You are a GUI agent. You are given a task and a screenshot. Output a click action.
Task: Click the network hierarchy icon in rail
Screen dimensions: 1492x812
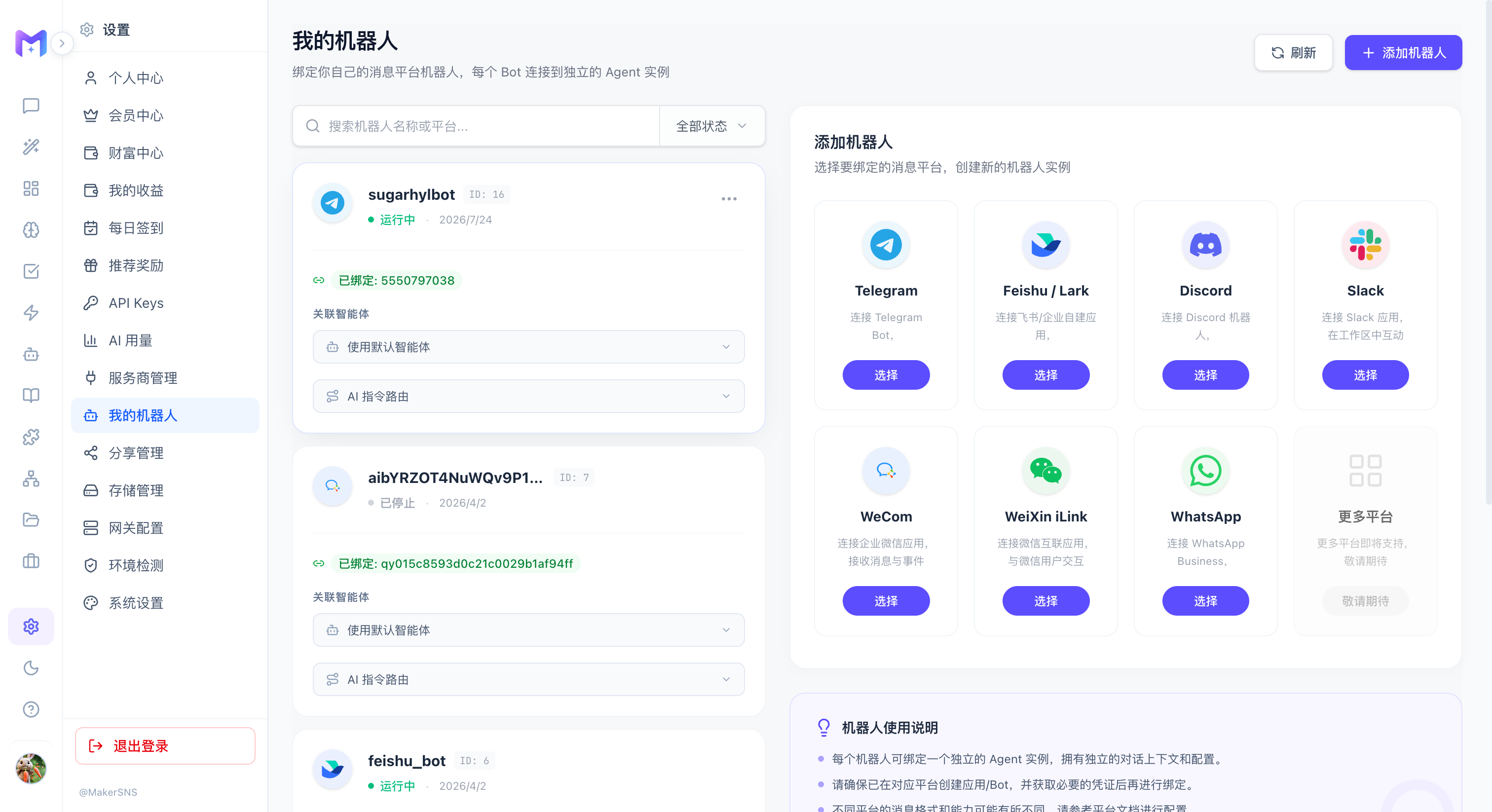click(31, 479)
